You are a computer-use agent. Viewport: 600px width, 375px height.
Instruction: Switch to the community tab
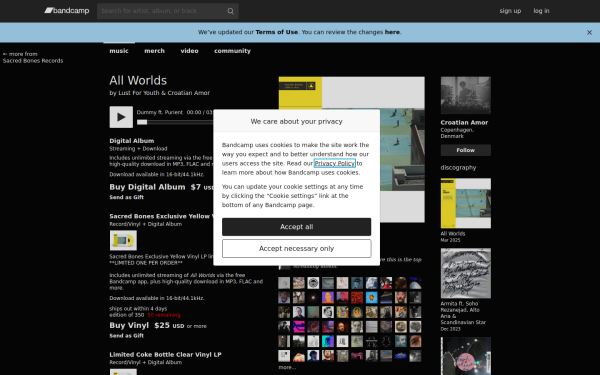pyautogui.click(x=232, y=51)
